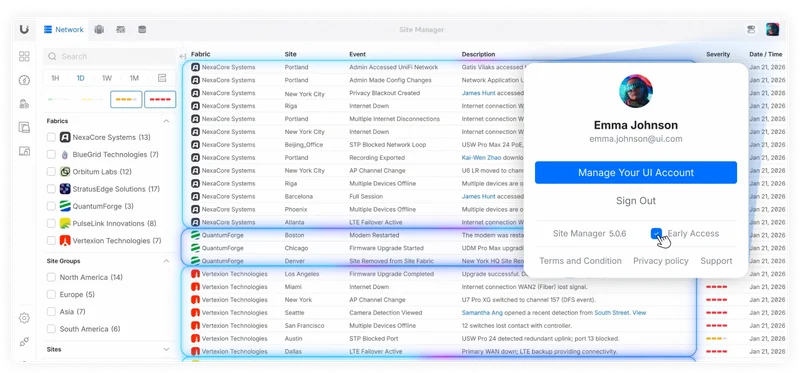The height and width of the screenshot is (373, 800).
Task: Click the Severity column header
Action: tap(718, 54)
